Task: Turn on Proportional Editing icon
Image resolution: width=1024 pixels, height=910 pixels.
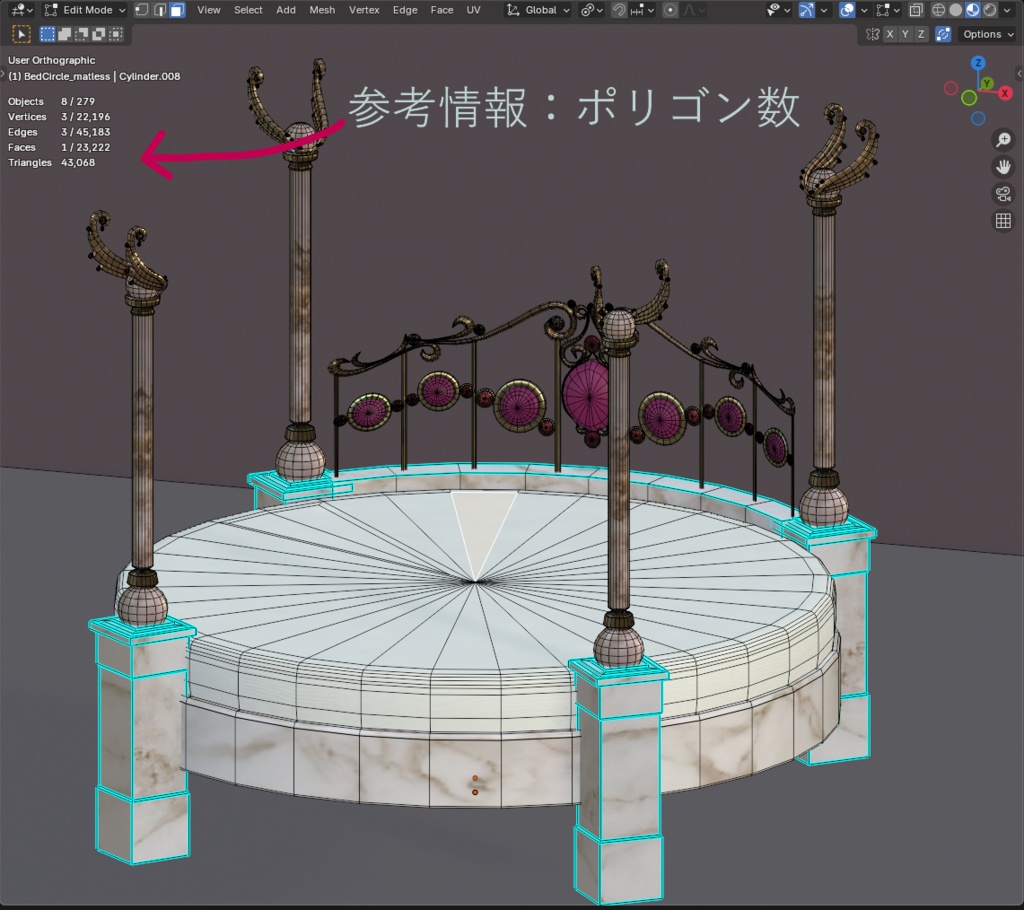Action: [668, 10]
